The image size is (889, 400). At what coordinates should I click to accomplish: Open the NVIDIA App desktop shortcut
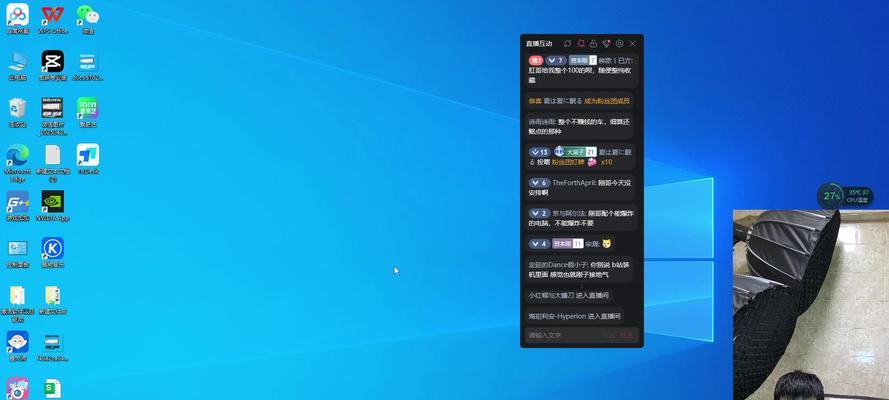point(53,206)
